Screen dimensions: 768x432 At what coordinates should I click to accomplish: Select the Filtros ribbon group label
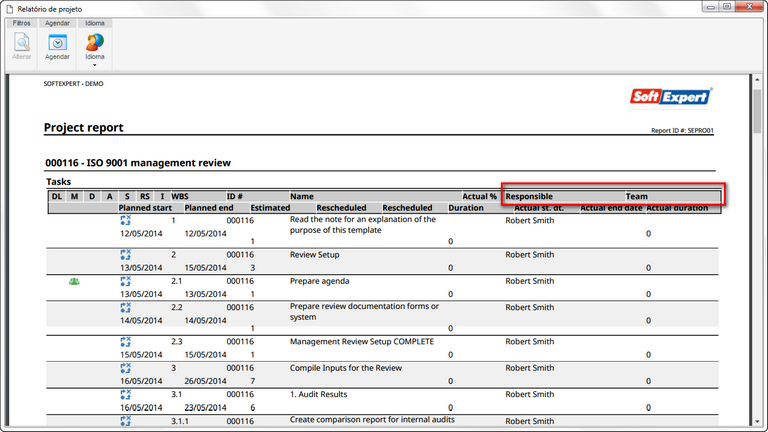pyautogui.click(x=22, y=23)
